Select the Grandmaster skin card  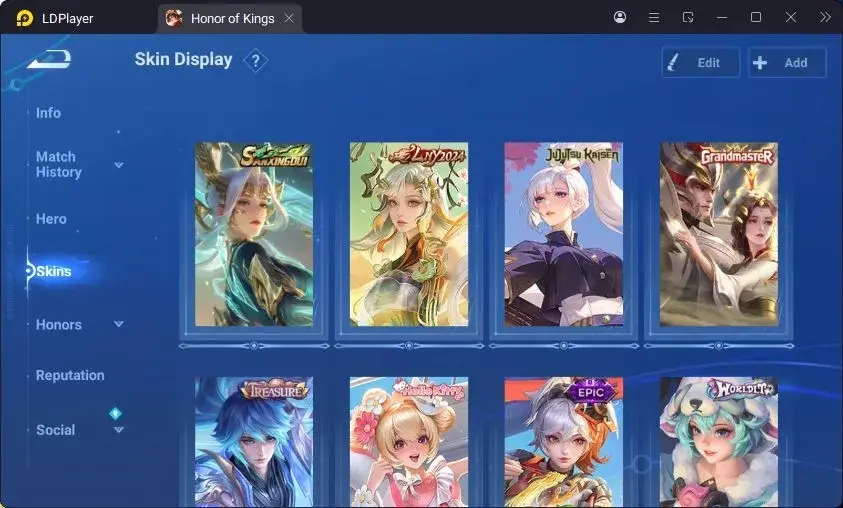(719, 234)
